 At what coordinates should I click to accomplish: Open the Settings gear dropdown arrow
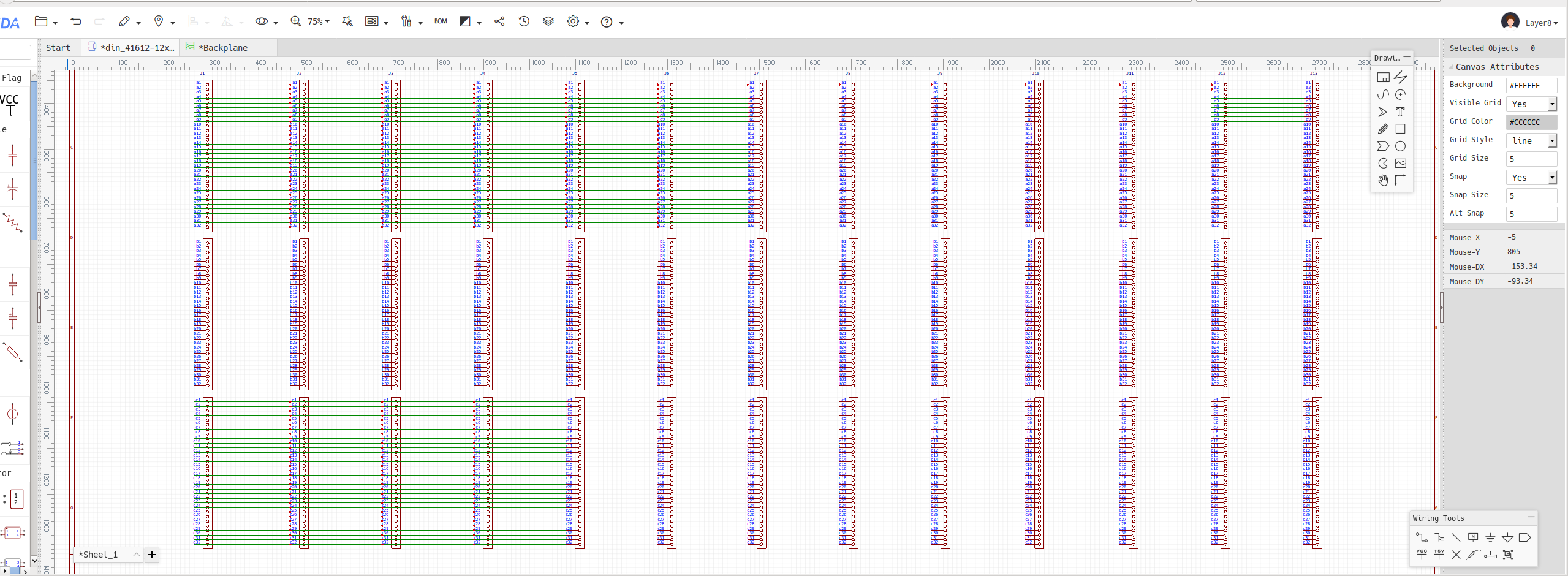(x=587, y=23)
